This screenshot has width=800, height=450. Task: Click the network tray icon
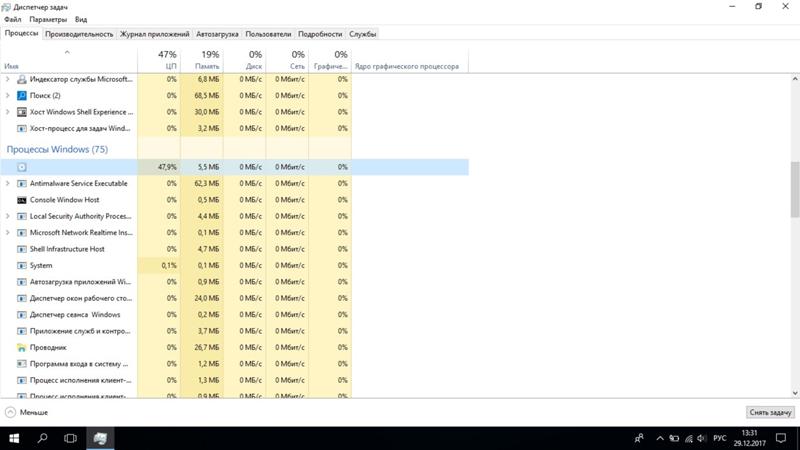(688, 438)
